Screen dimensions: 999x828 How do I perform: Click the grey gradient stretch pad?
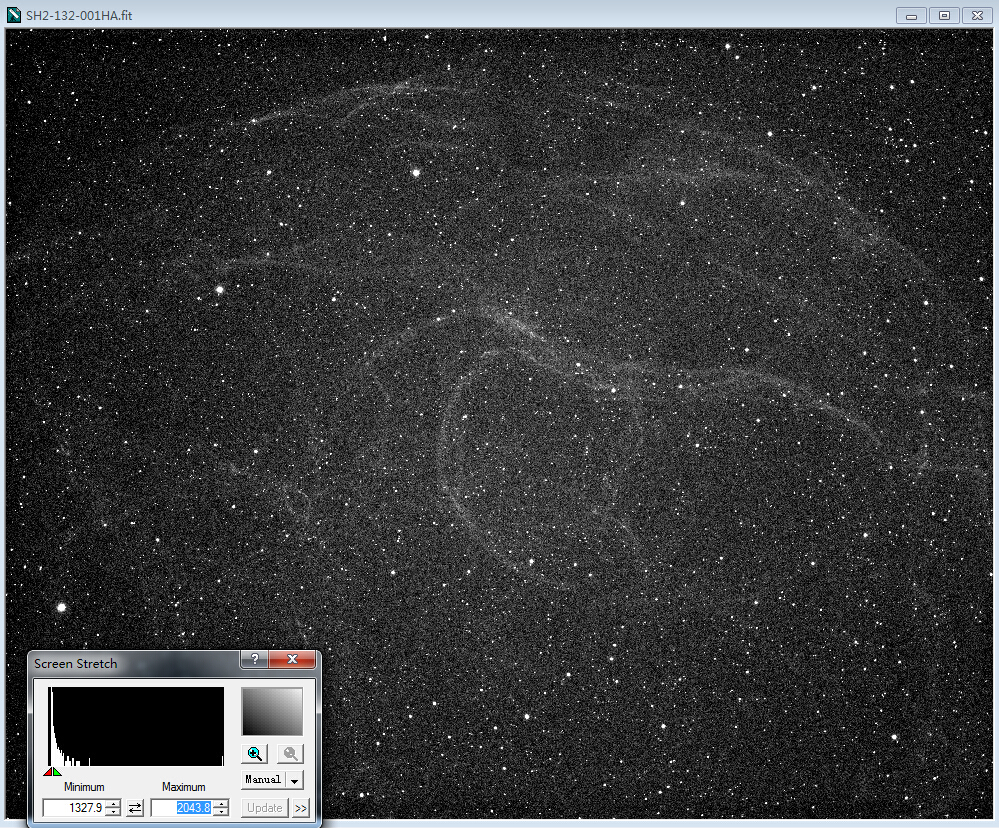click(x=272, y=711)
